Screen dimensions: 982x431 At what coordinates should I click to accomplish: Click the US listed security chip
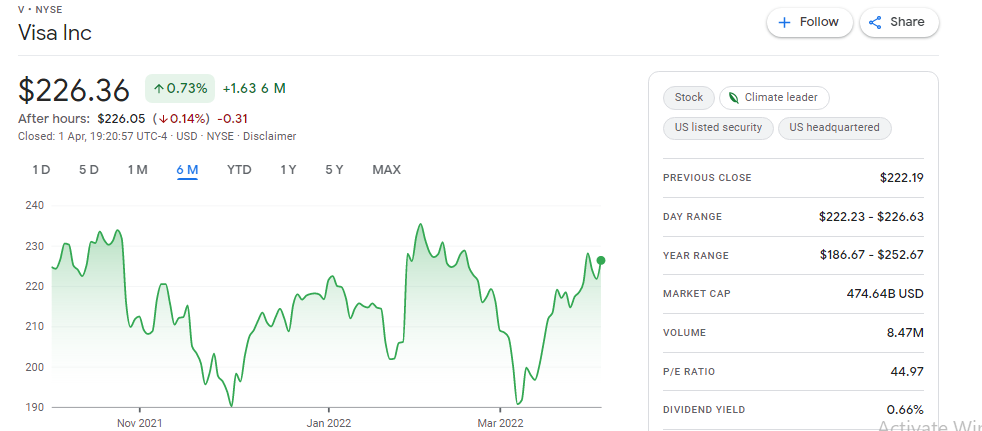coord(718,128)
